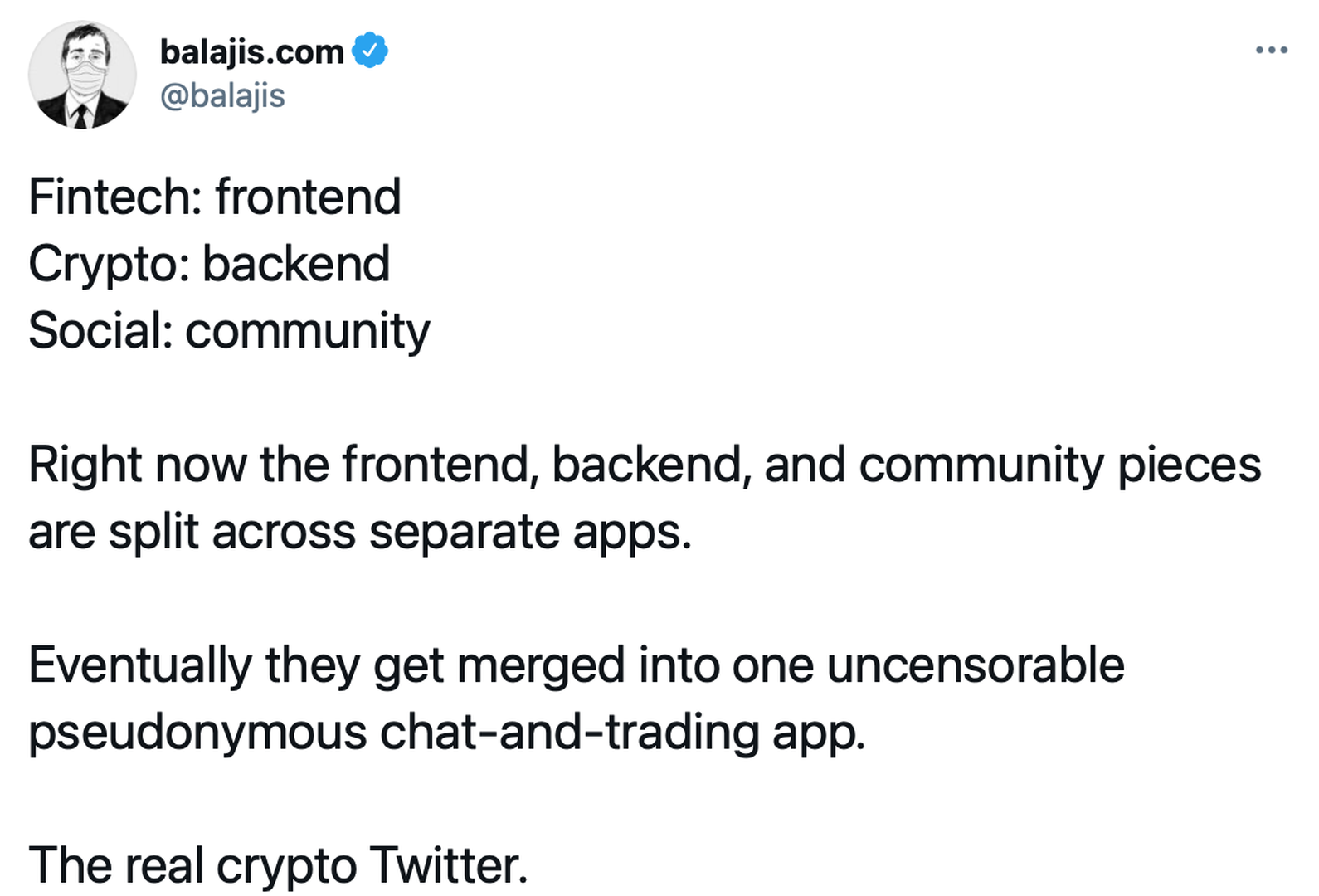The image size is (1319, 896).
Task: Click the "Crypto: backend" line
Action: click(209, 265)
